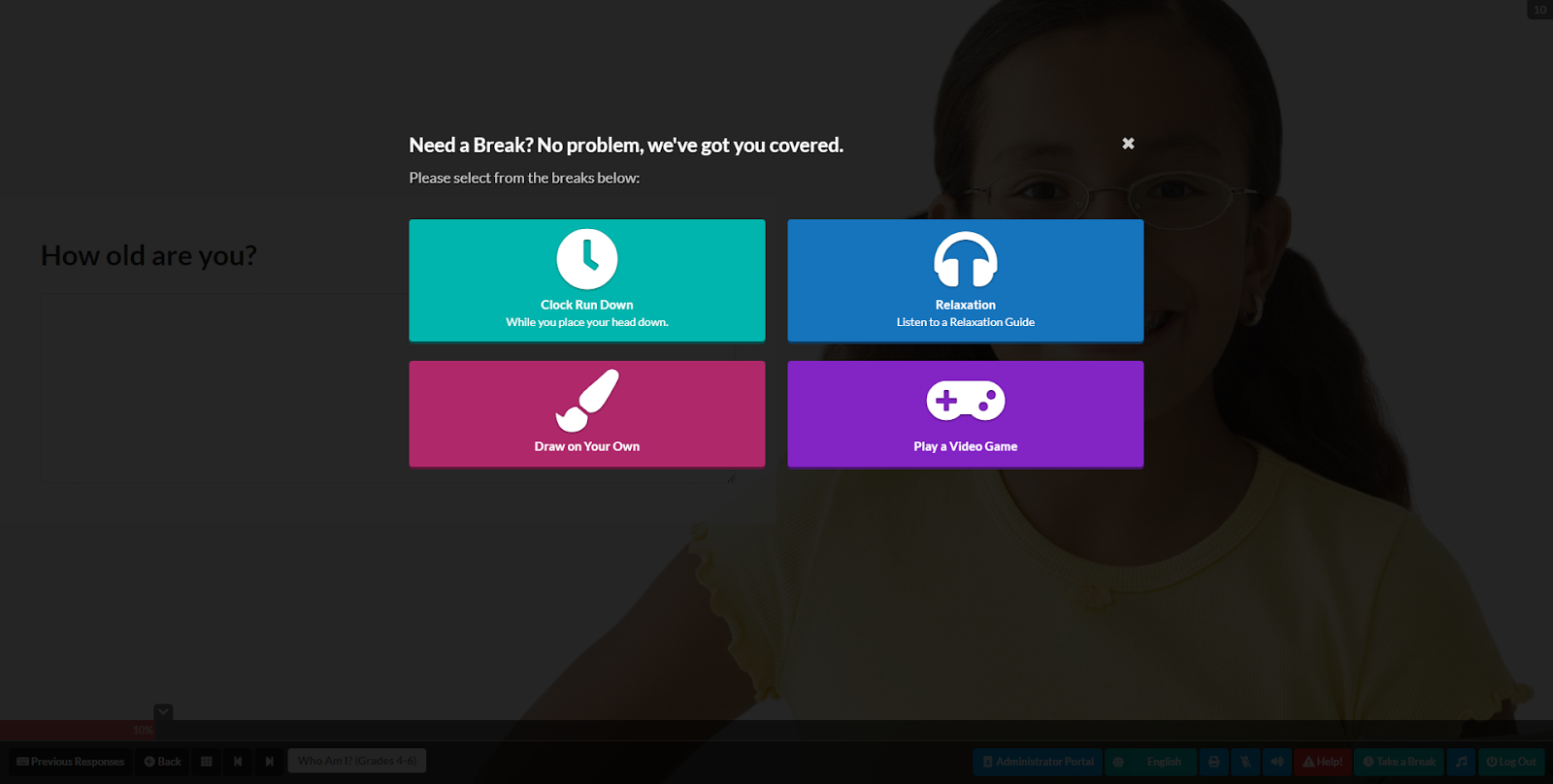Click the answer text box under How old are you?

click(388, 388)
